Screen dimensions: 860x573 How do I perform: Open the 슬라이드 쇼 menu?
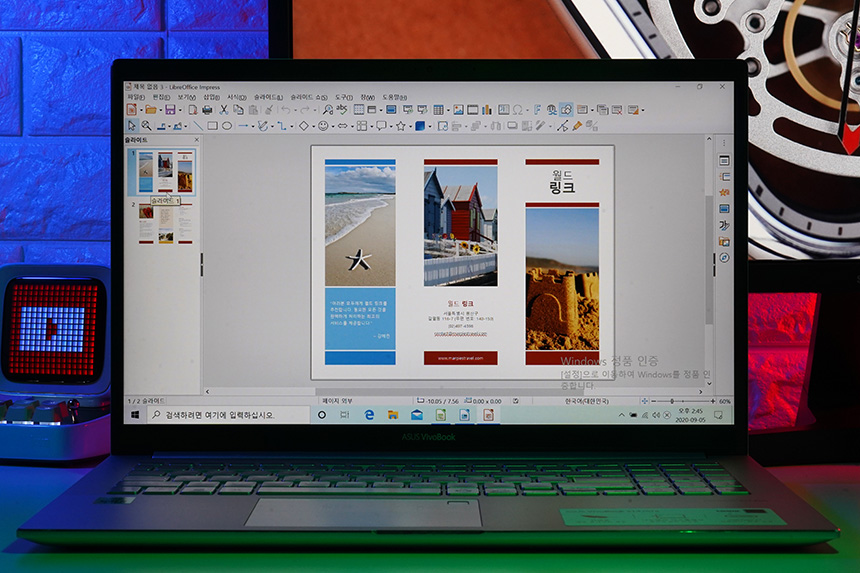coord(308,97)
